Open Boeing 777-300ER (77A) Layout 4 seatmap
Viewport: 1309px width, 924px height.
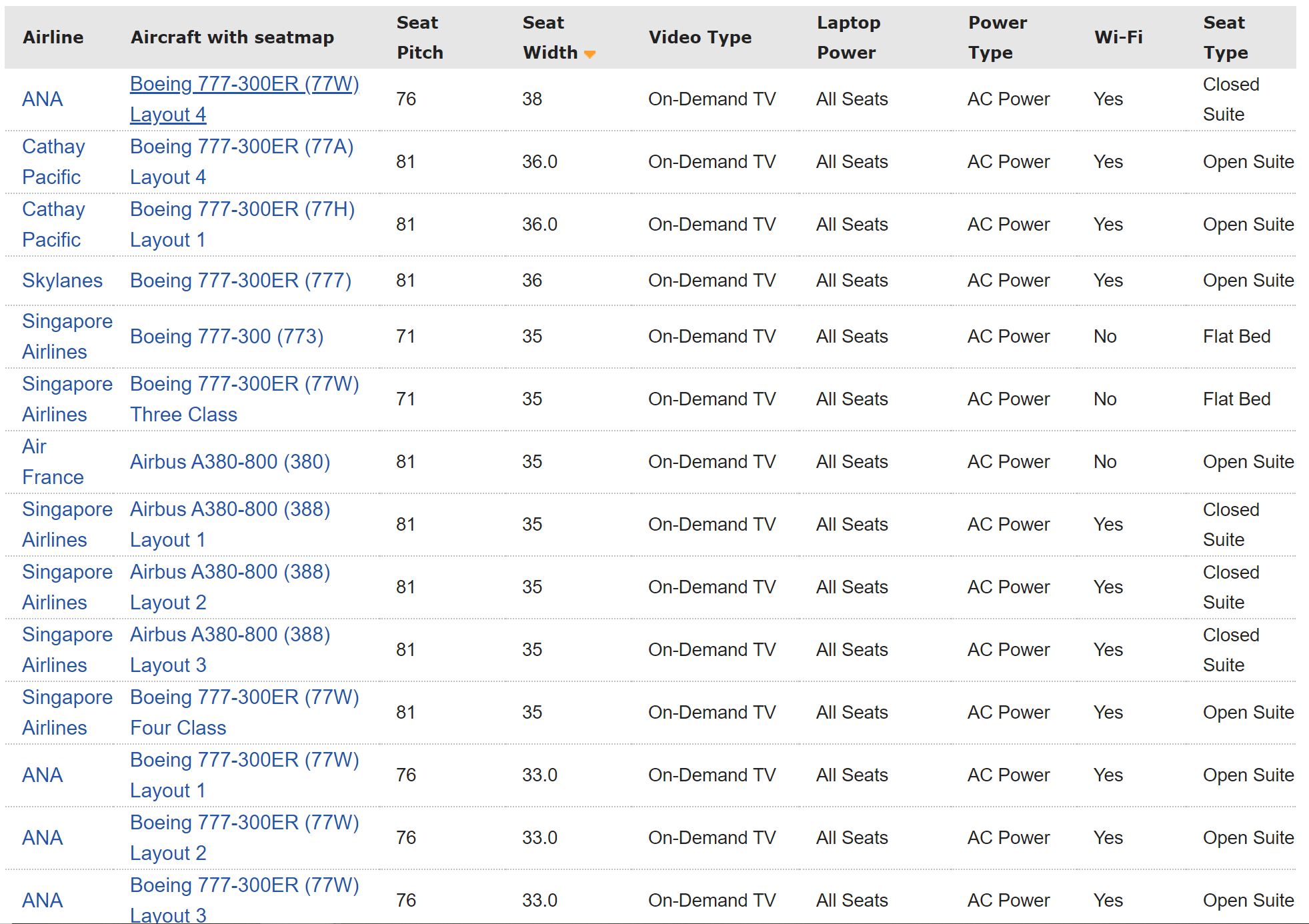242,162
